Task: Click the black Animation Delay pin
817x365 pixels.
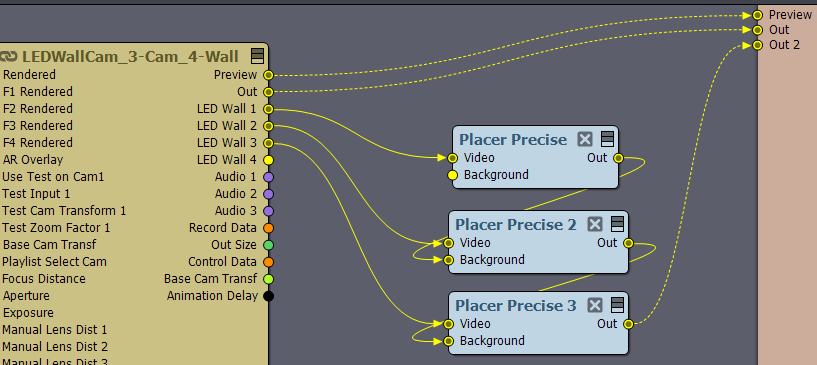Action: pyautogui.click(x=268, y=296)
